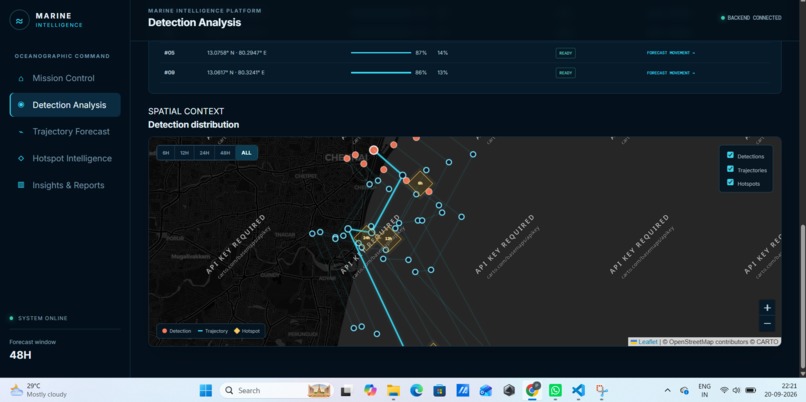Click the 48H forecast window value
806x402 pixels.
[21, 355]
